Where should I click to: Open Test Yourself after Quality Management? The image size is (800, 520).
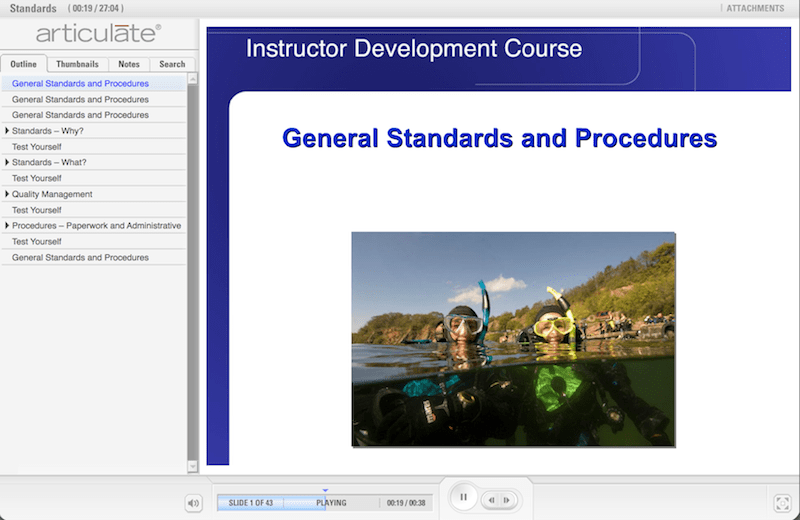[x=94, y=210]
